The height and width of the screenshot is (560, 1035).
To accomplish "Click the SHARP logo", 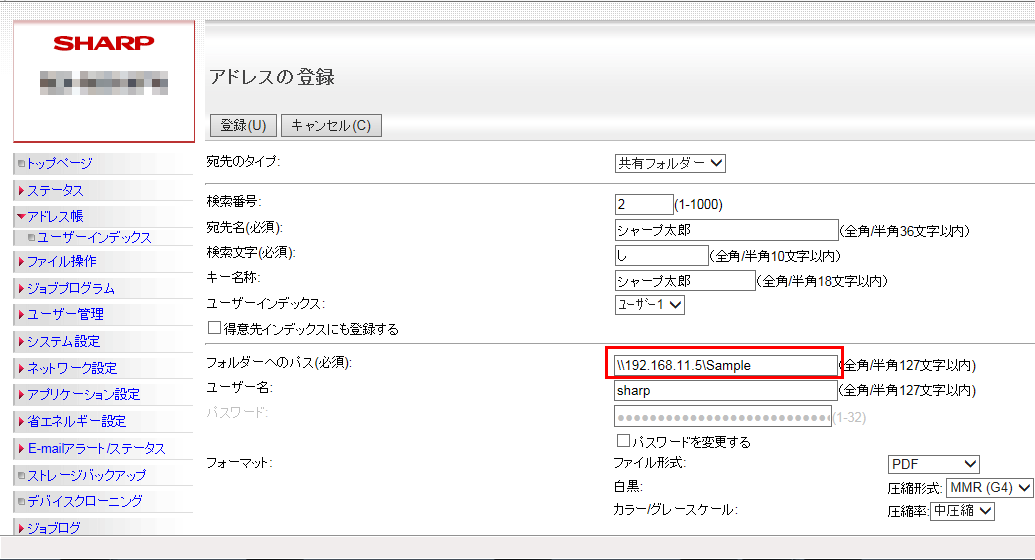I will 104,43.
